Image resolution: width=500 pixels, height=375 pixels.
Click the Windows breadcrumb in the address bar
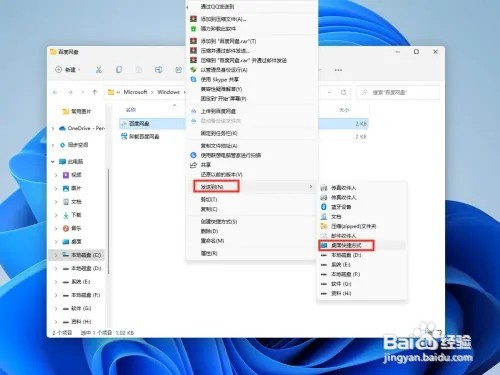[168, 92]
